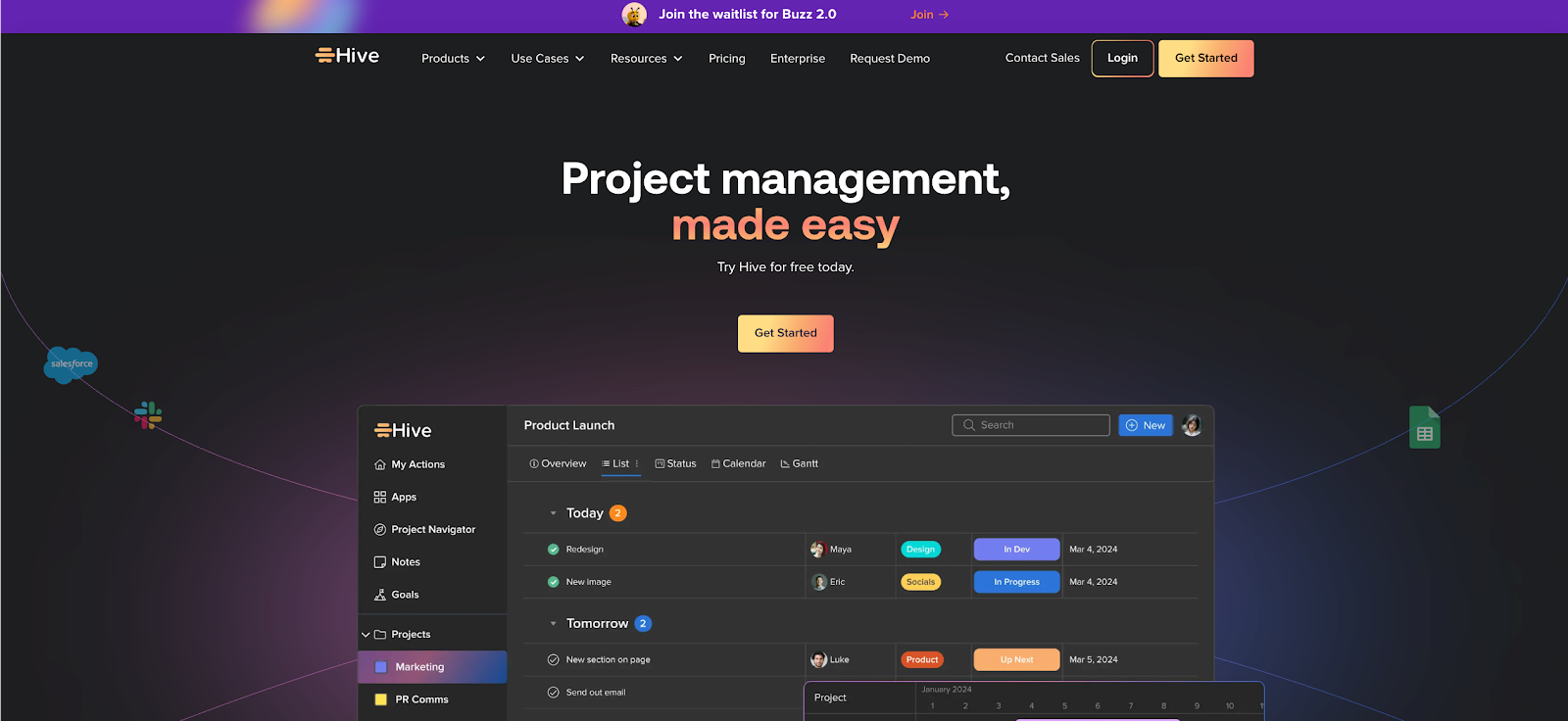Collapse the Today task section
The image size is (1568, 721).
point(553,513)
